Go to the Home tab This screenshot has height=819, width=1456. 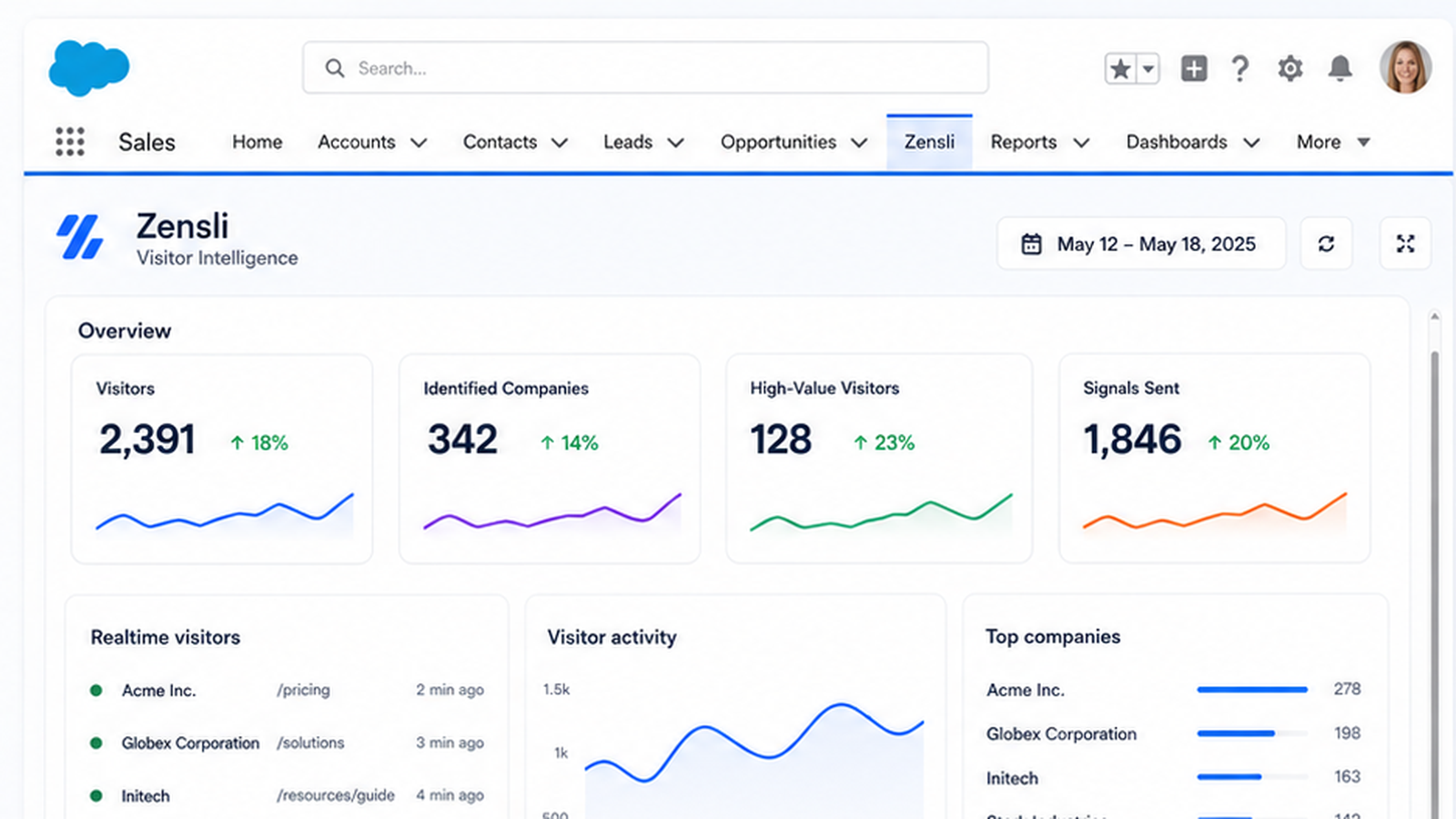coord(257,142)
